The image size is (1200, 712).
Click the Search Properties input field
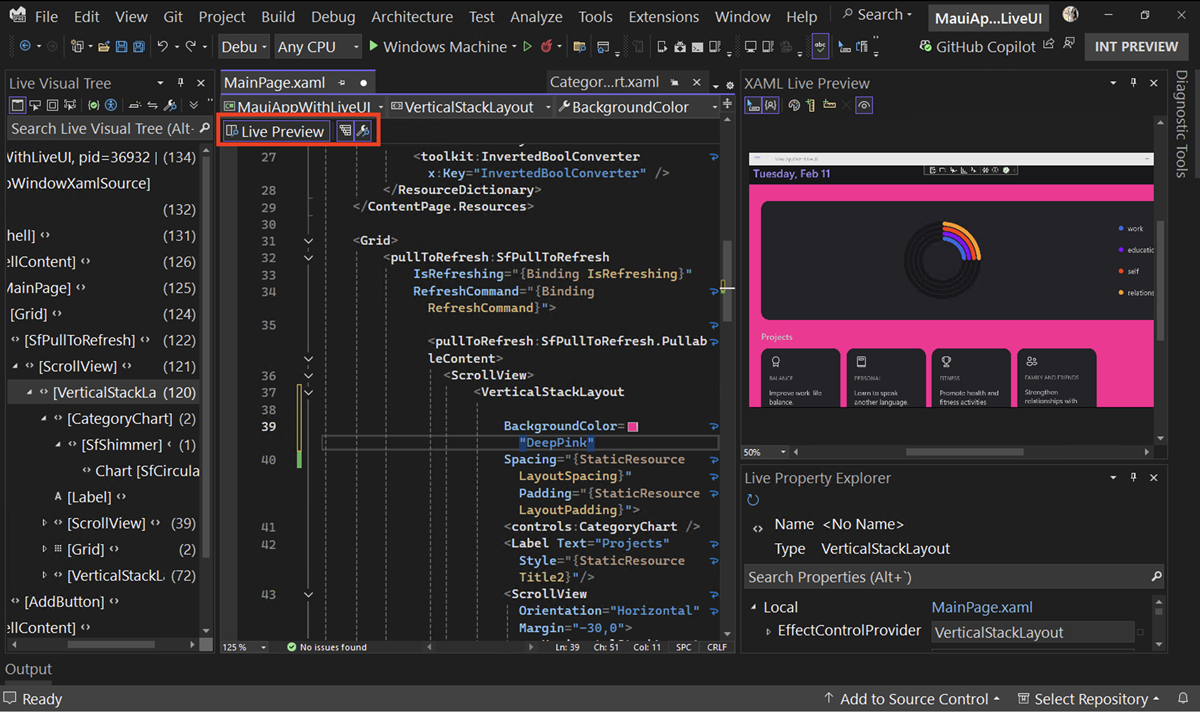click(955, 577)
